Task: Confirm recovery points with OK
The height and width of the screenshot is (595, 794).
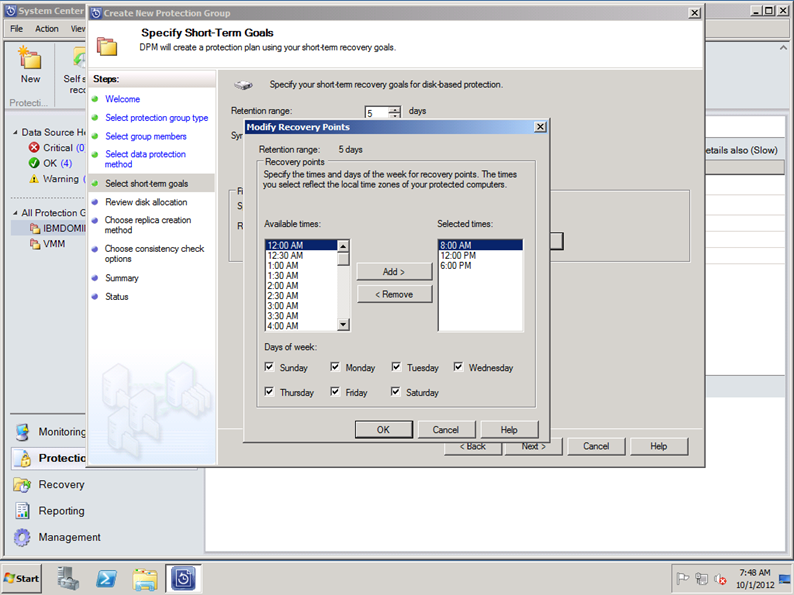Action: point(383,429)
